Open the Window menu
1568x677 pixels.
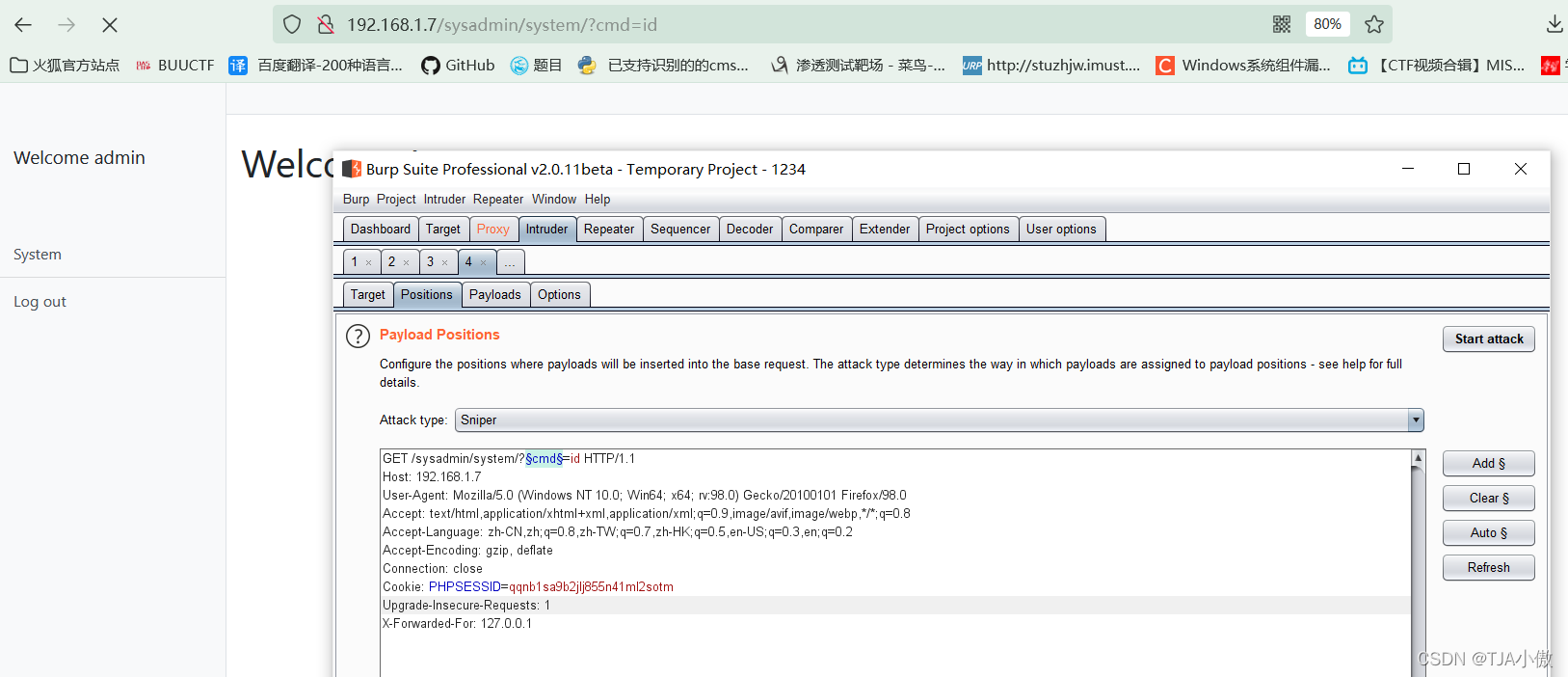click(554, 200)
